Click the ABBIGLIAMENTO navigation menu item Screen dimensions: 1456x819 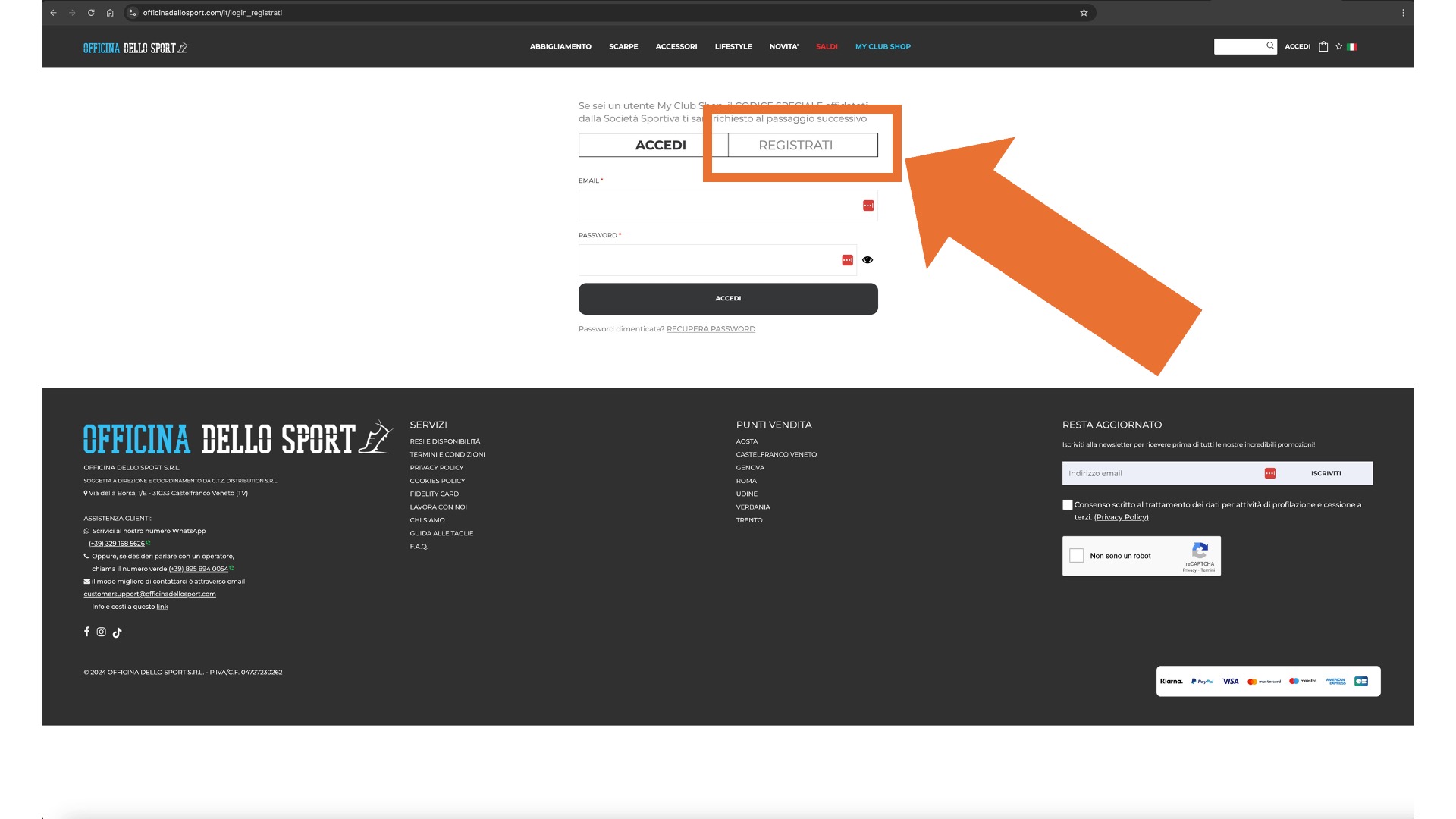(560, 46)
